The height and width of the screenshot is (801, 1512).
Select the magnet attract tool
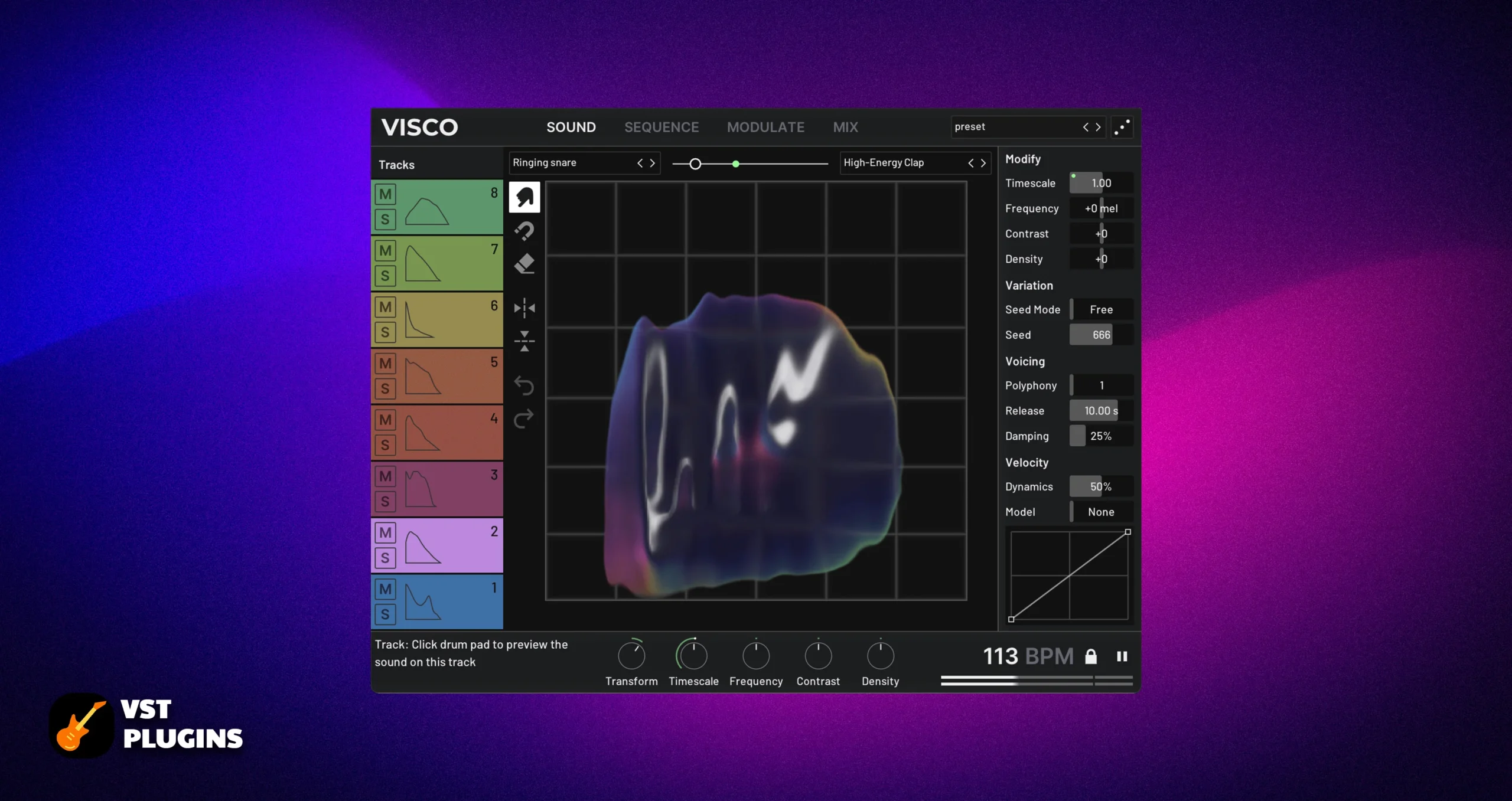[x=524, y=231]
